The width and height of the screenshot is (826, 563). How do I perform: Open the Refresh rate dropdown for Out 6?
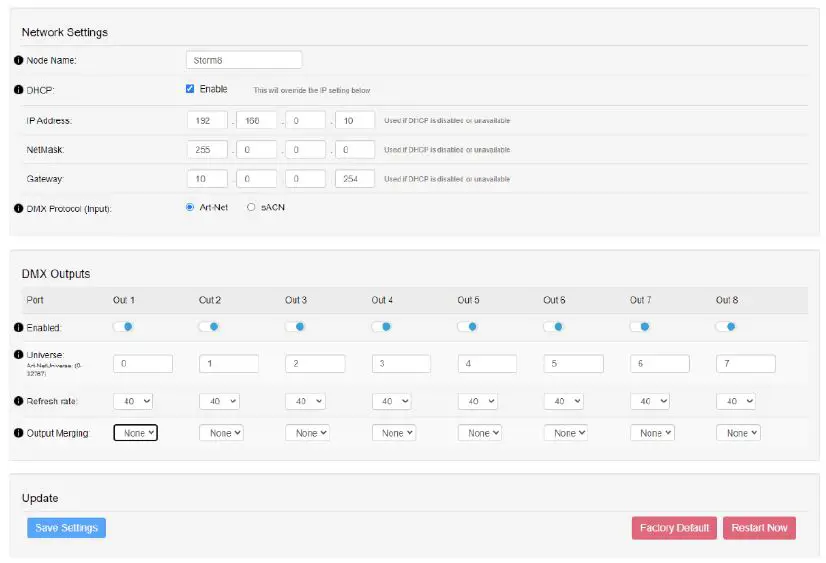pos(564,401)
